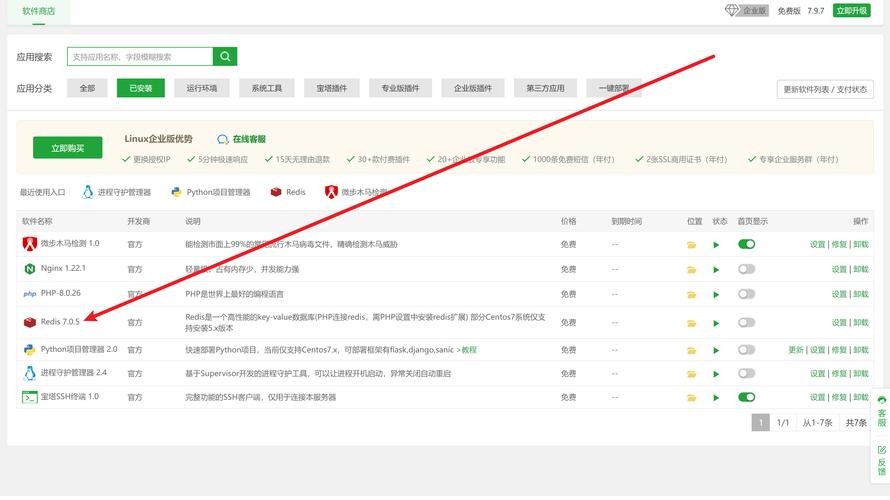The image size is (890, 500).
Task: Enable homepage display for PHP-8.0.26
Action: tap(746, 294)
